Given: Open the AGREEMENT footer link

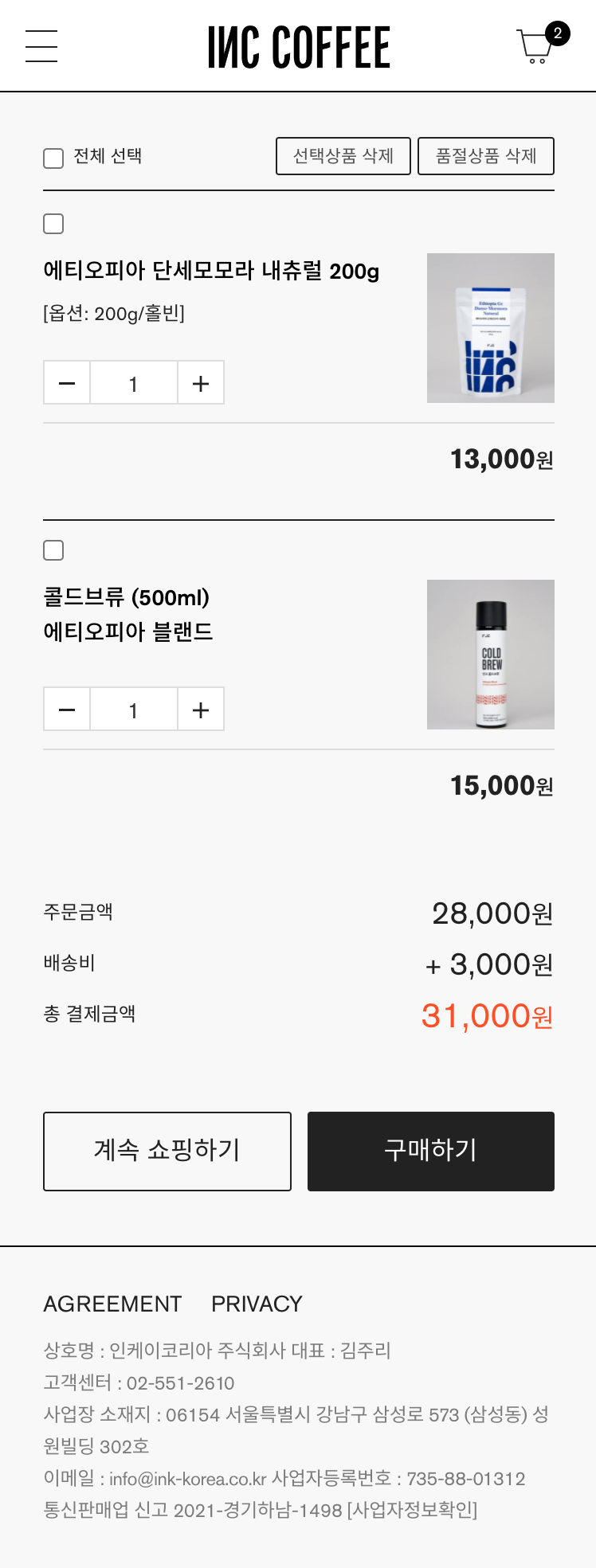Looking at the screenshot, I should click(112, 1304).
